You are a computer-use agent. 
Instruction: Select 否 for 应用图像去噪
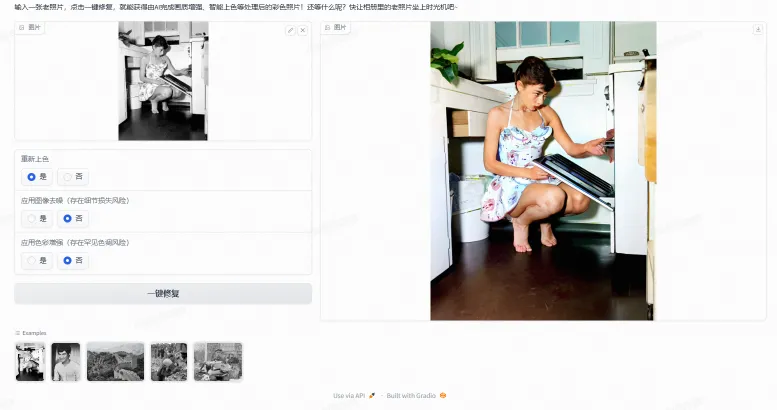[x=73, y=218]
